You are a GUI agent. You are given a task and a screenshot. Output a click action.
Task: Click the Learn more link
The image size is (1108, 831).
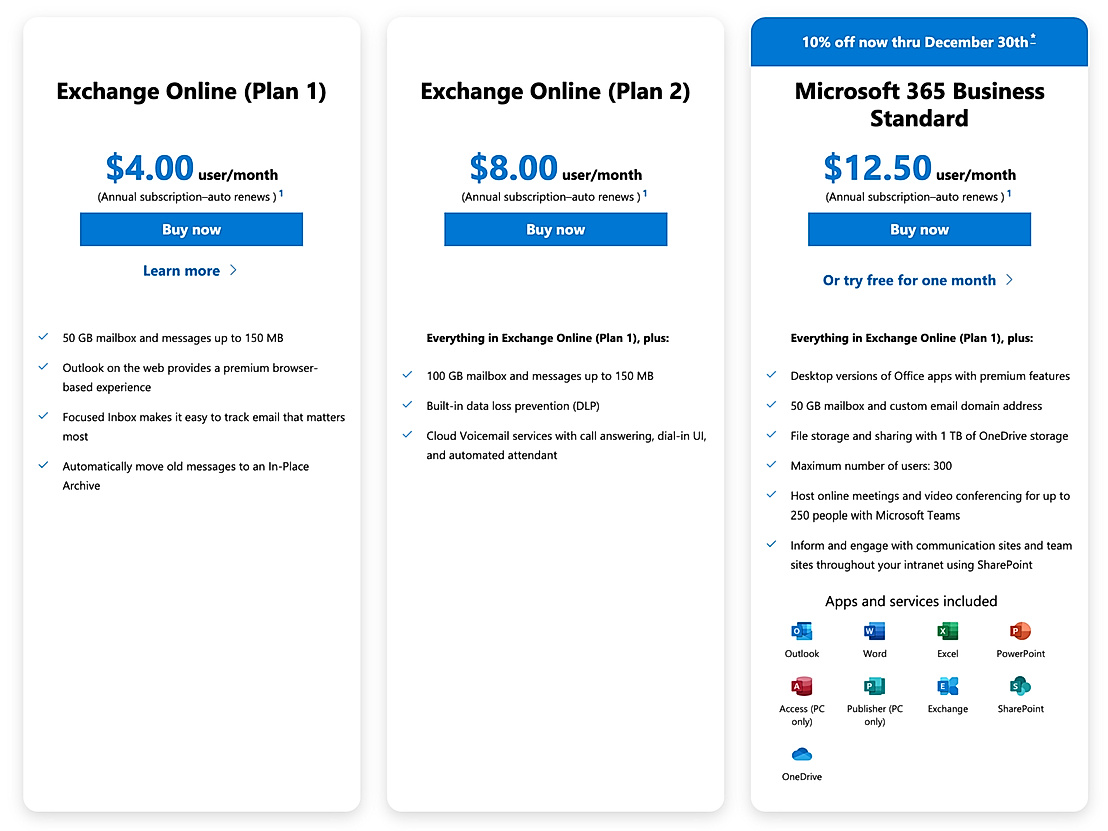point(181,270)
